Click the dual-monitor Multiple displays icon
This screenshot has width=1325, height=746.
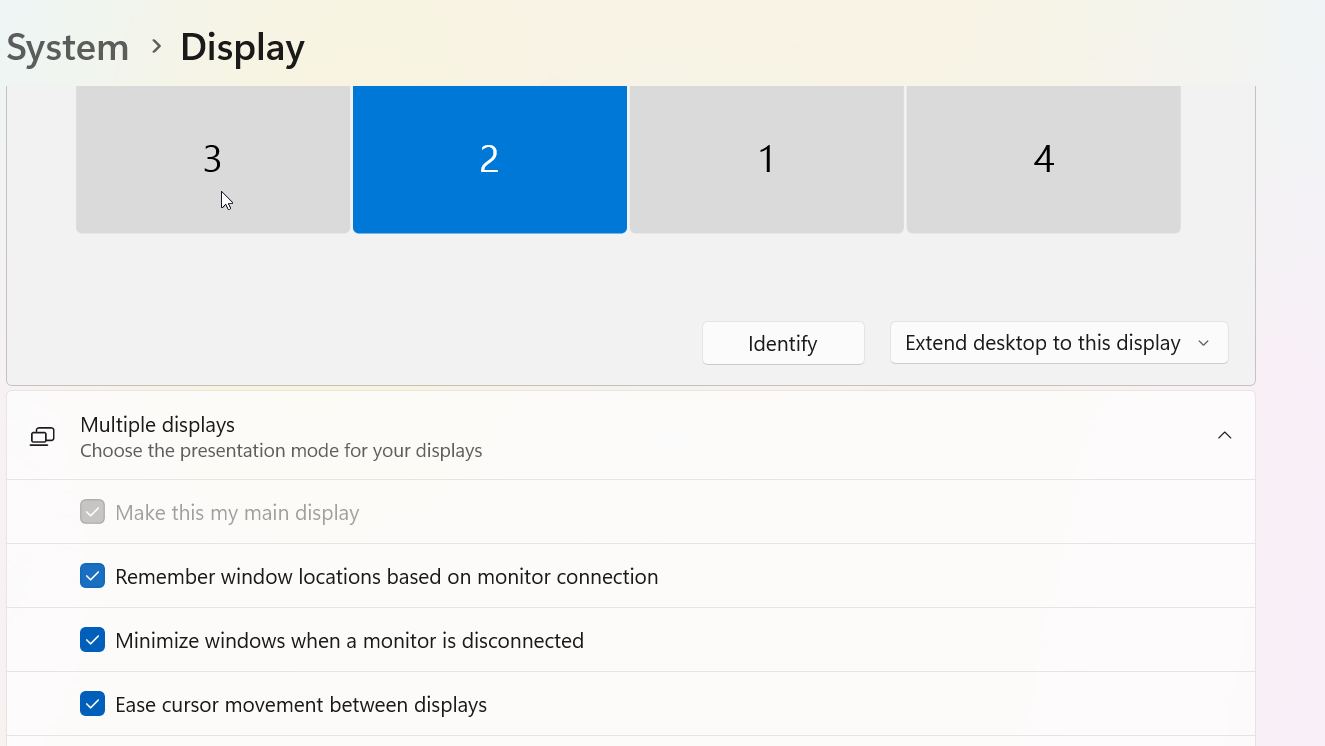coord(41,436)
